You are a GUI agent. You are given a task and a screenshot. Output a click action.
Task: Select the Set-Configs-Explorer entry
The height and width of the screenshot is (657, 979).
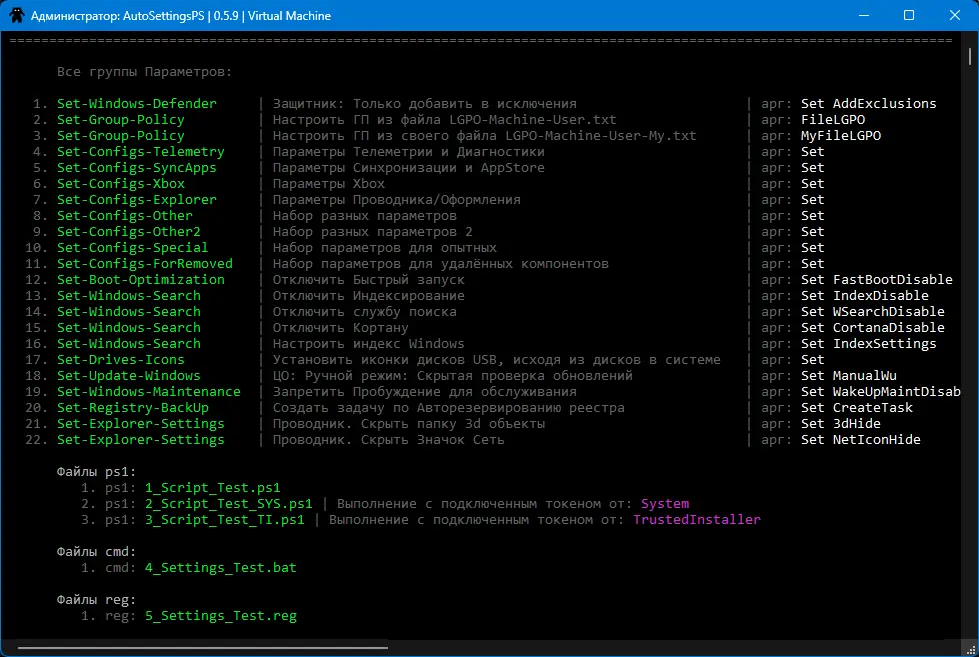point(137,200)
